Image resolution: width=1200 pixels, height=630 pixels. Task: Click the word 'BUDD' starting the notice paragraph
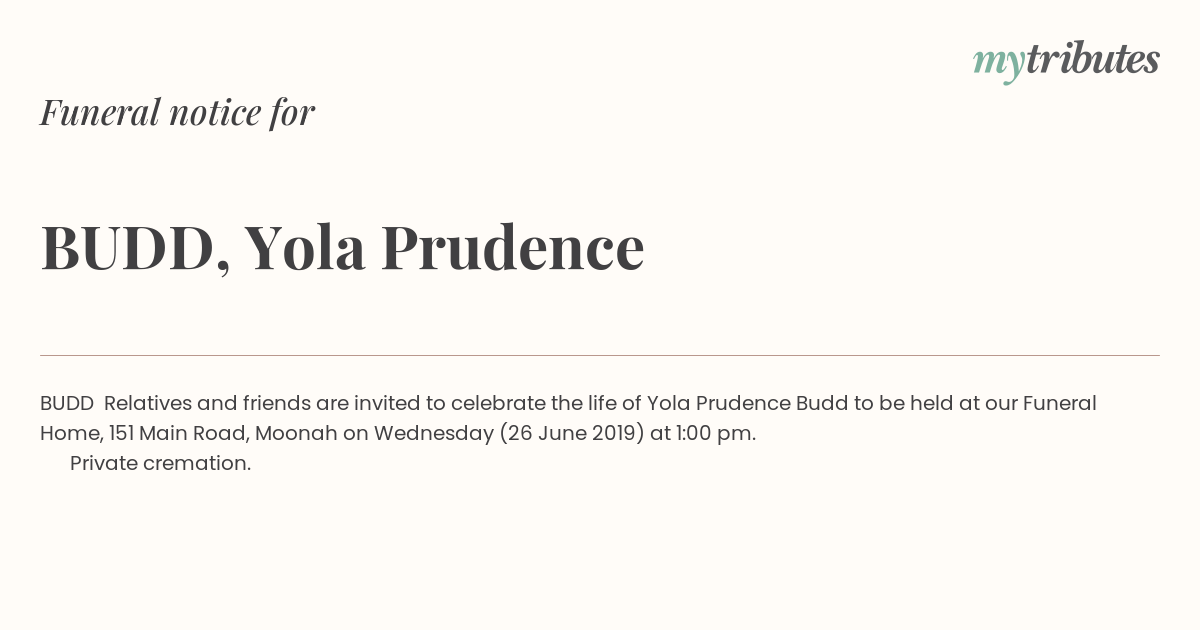pyautogui.click(x=67, y=403)
